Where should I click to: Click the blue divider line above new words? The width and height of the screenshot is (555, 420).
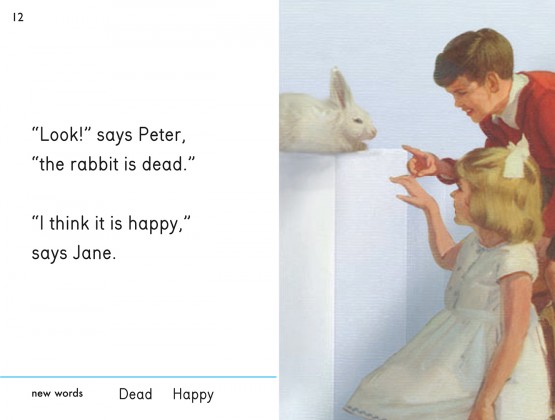tap(138, 377)
